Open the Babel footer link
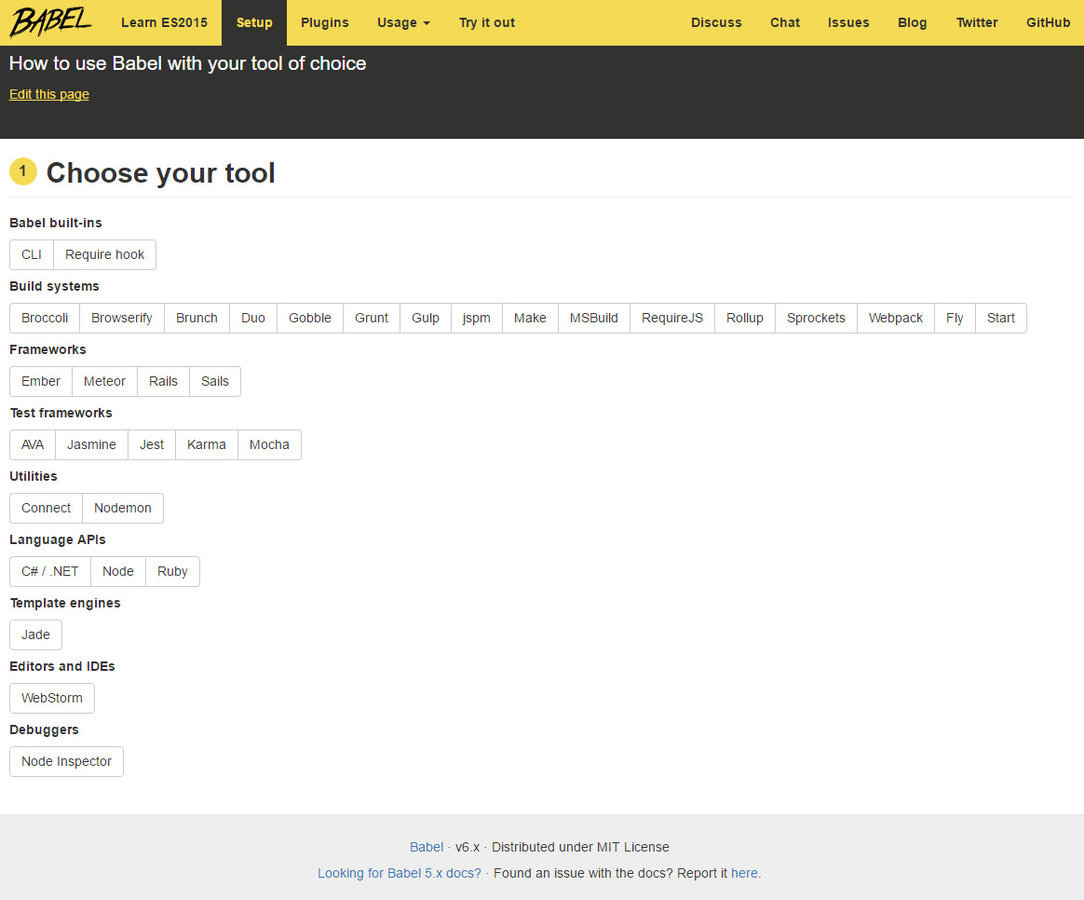Image resolution: width=1084 pixels, height=900 pixels. [x=427, y=847]
